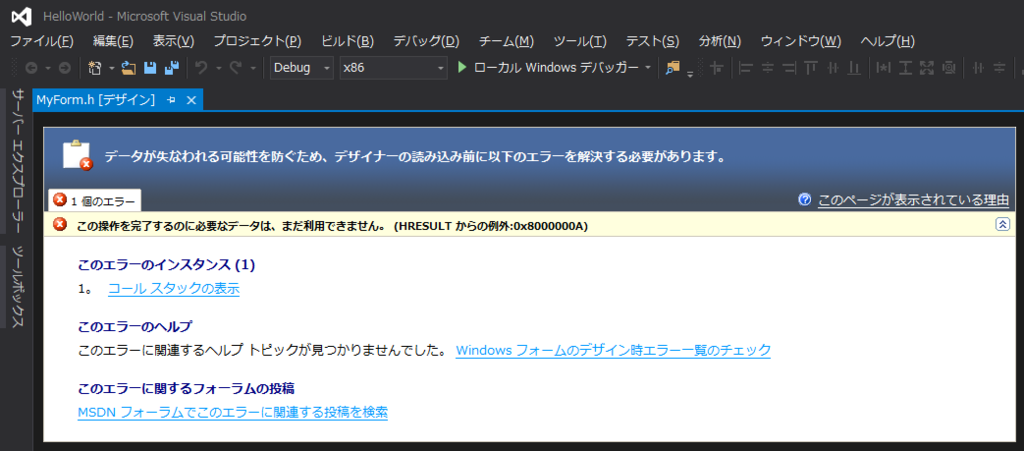
Task: Click the HRESULT error message row
Action: (530, 225)
